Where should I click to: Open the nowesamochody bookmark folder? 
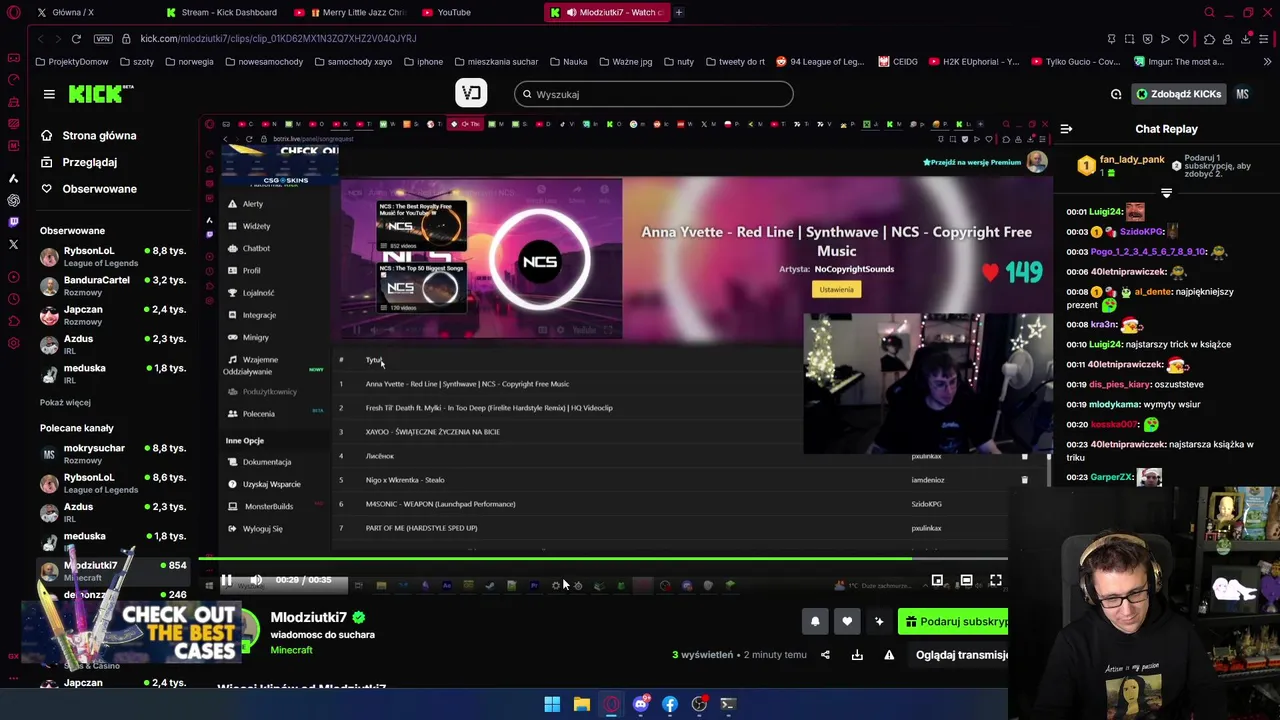264,61
